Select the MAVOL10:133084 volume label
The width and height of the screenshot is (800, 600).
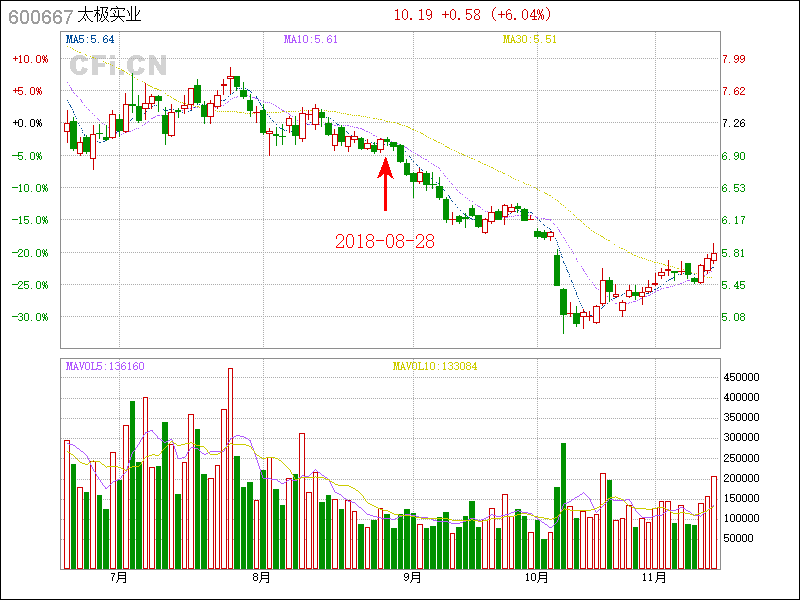point(435,366)
